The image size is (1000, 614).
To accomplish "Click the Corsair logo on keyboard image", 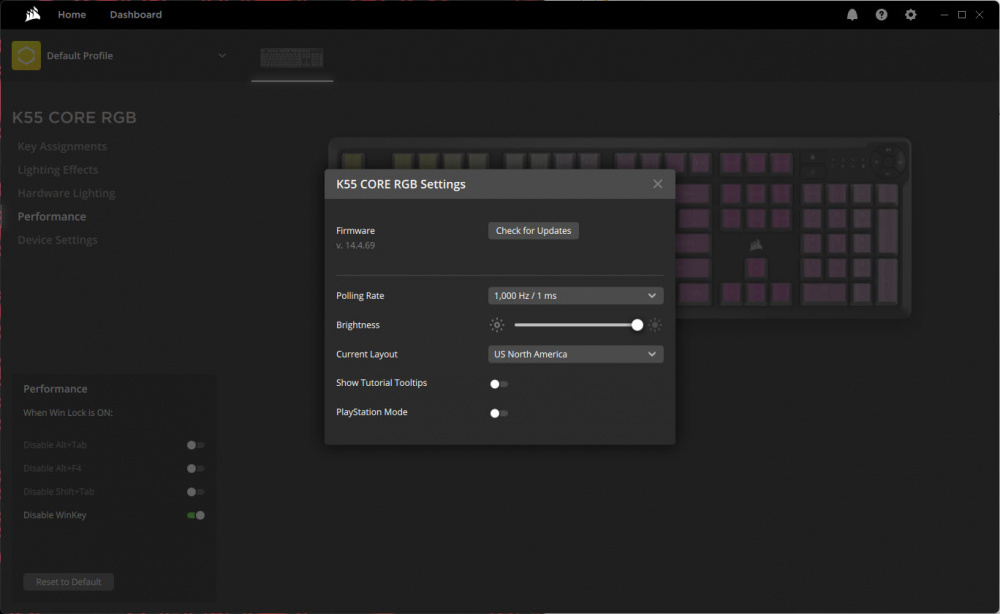I will (756, 245).
